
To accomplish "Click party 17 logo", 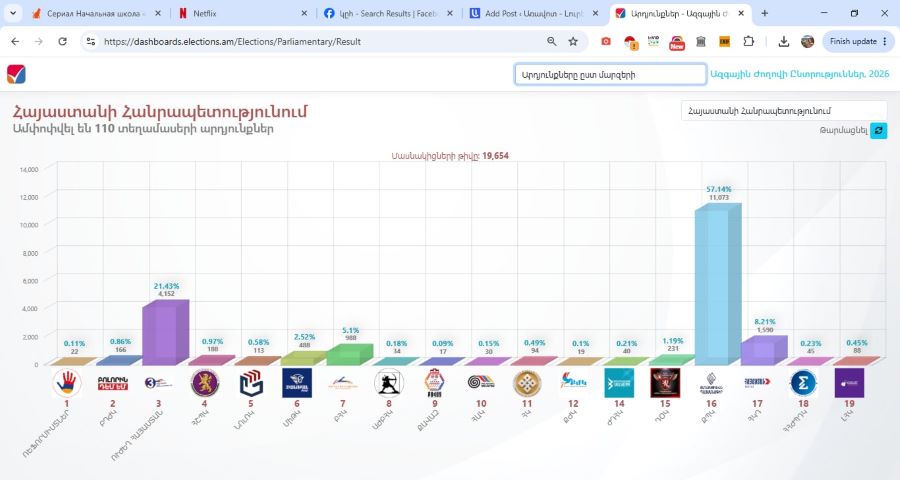I will click(757, 382).
